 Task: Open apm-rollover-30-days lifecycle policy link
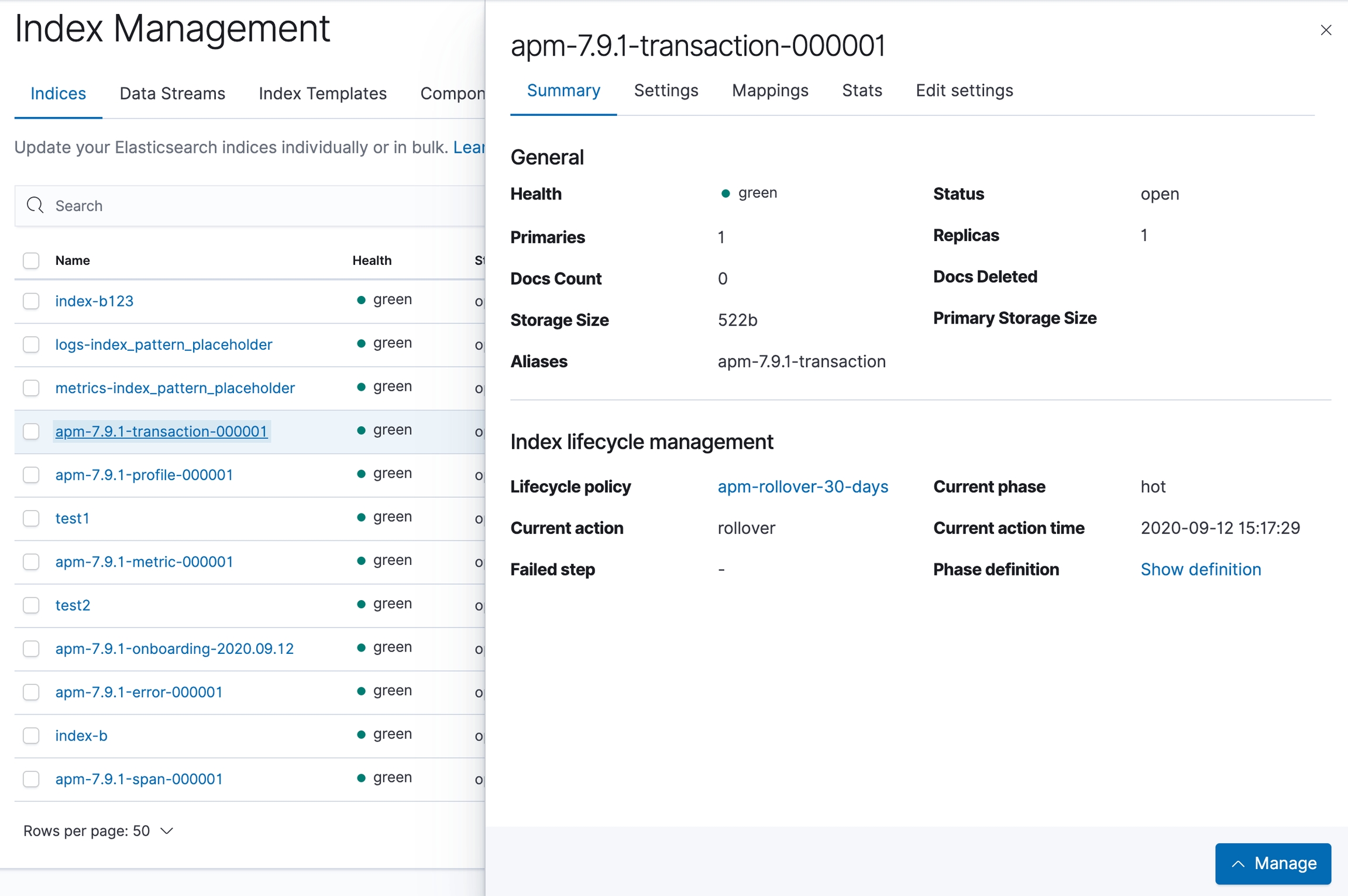[x=803, y=487]
